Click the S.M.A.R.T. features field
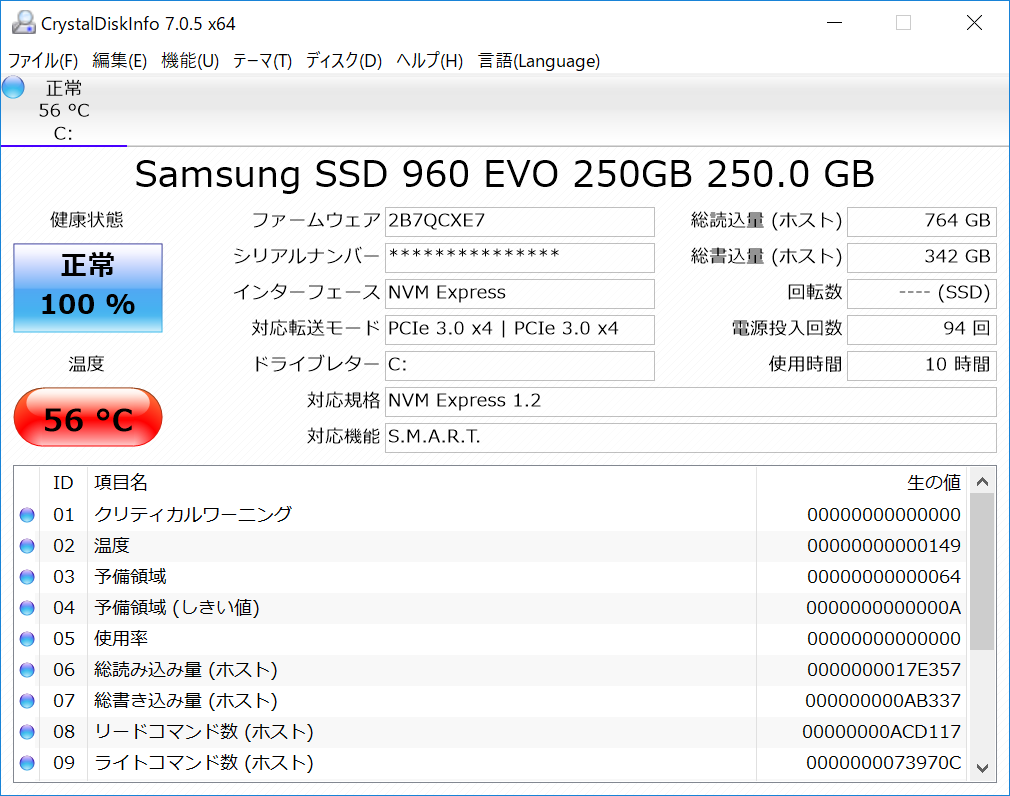Image resolution: width=1010 pixels, height=796 pixels. 691,438
